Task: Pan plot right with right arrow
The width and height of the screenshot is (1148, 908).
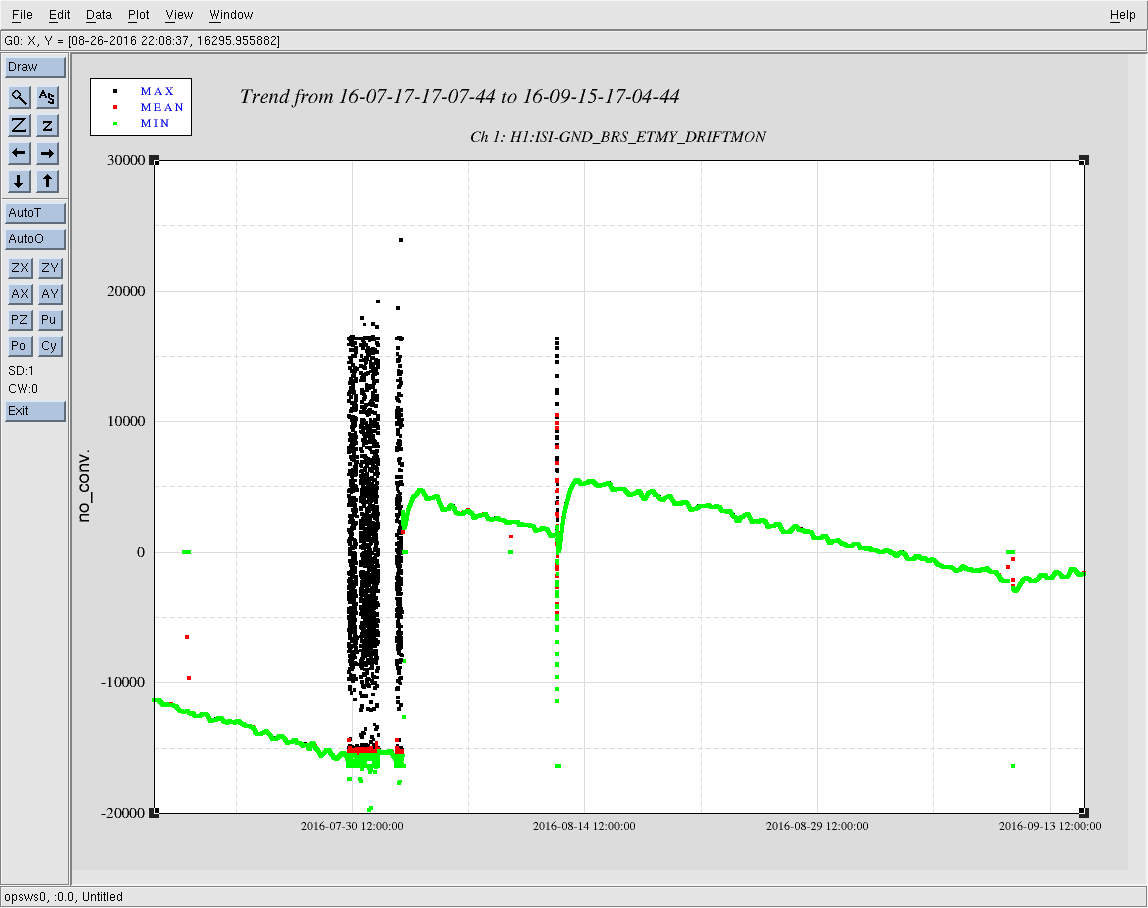Action: (x=47, y=153)
